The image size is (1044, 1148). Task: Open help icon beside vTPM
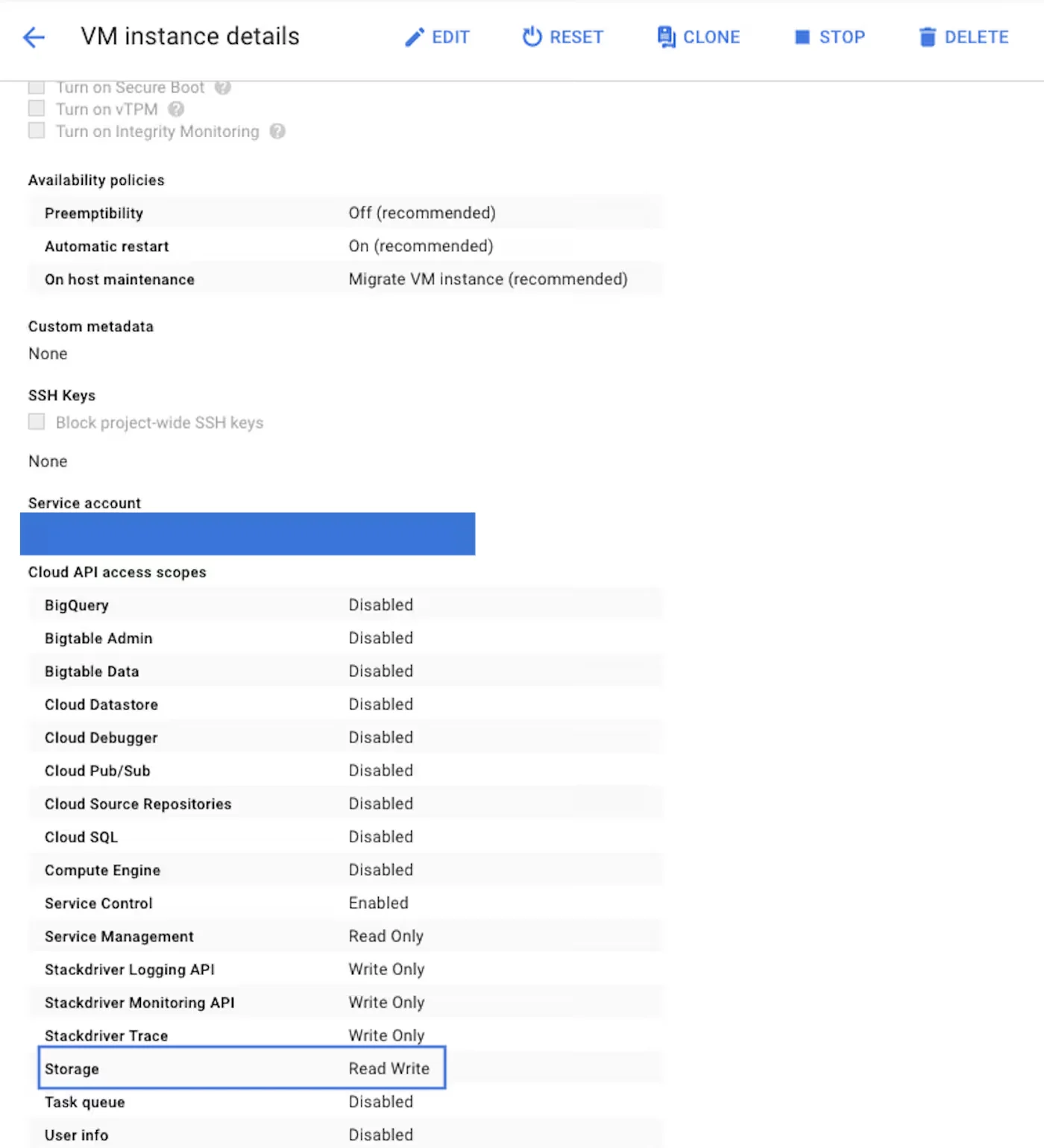176,110
